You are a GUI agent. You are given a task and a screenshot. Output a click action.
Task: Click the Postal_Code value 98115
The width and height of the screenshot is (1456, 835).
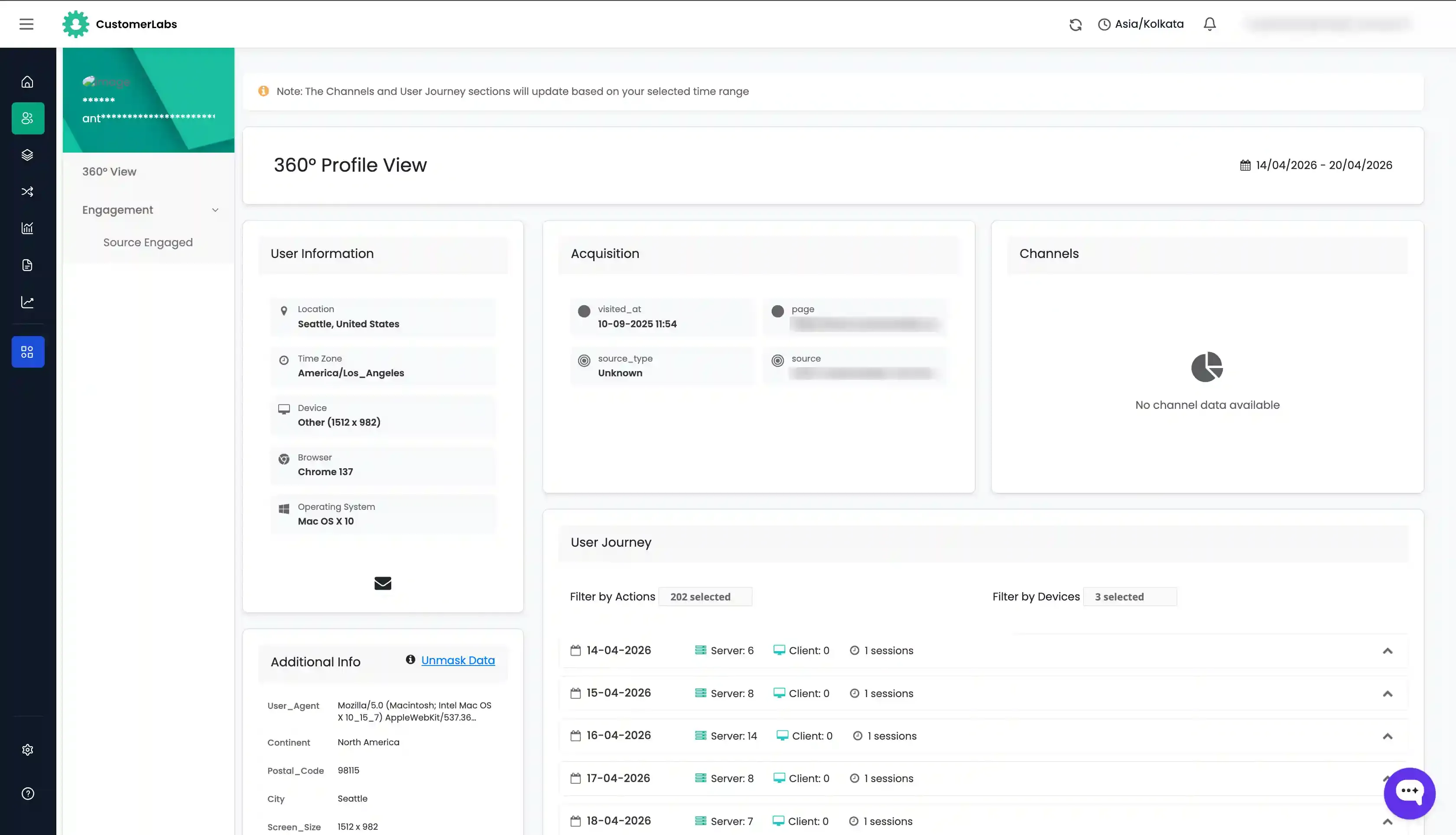click(348, 770)
